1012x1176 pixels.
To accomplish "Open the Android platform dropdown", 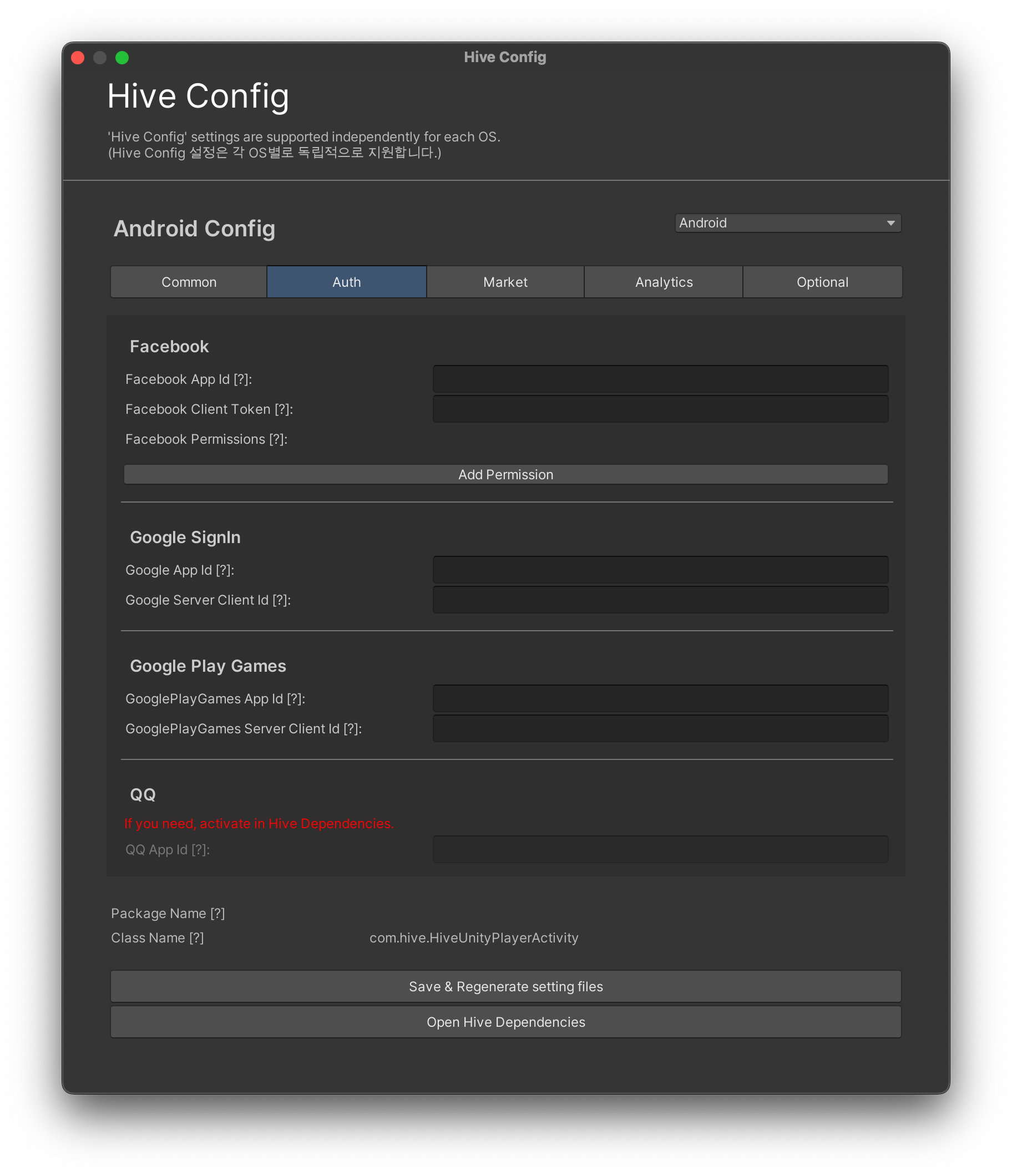I will tap(787, 223).
